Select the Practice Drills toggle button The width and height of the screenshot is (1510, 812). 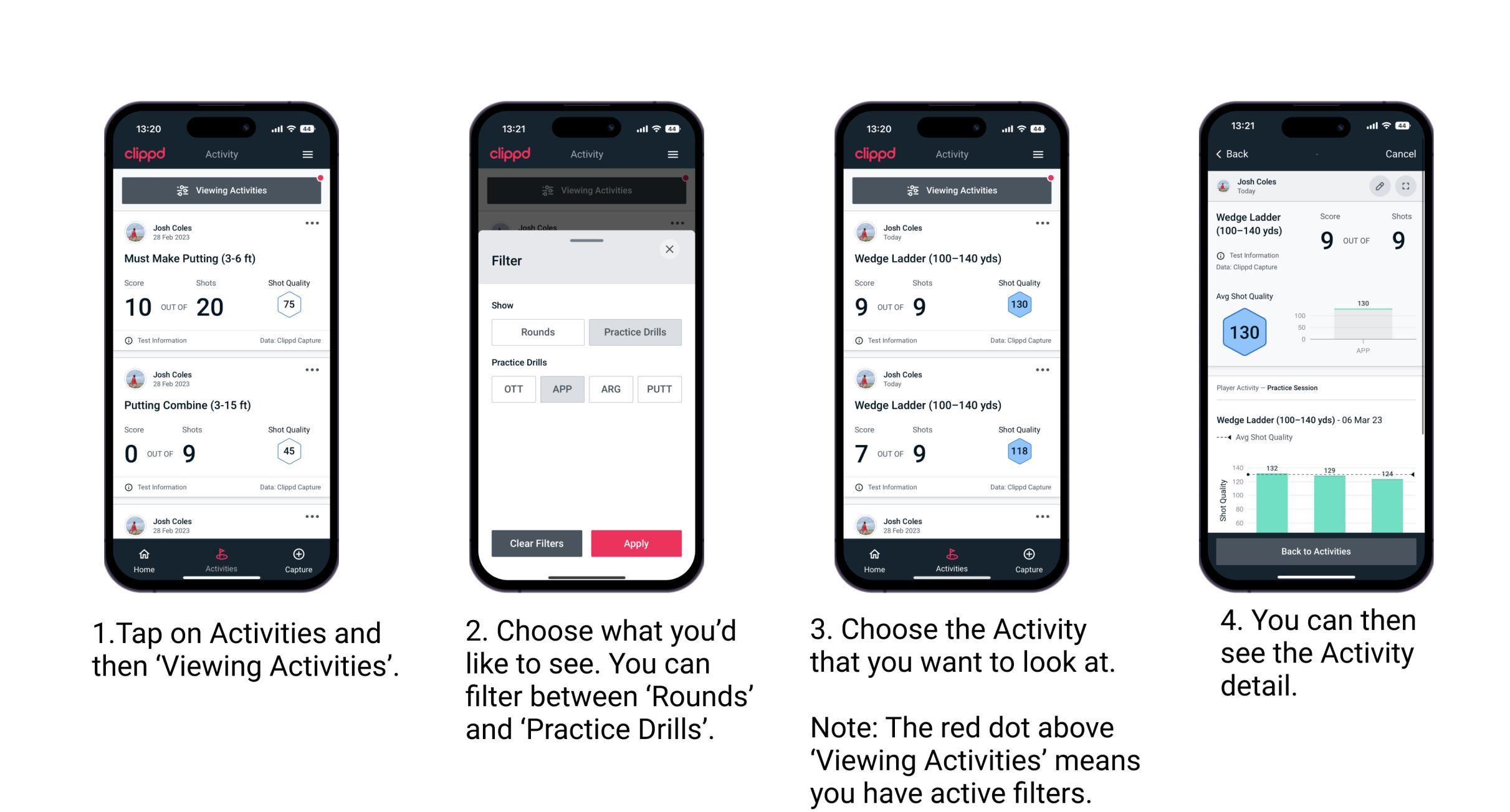[x=635, y=330]
